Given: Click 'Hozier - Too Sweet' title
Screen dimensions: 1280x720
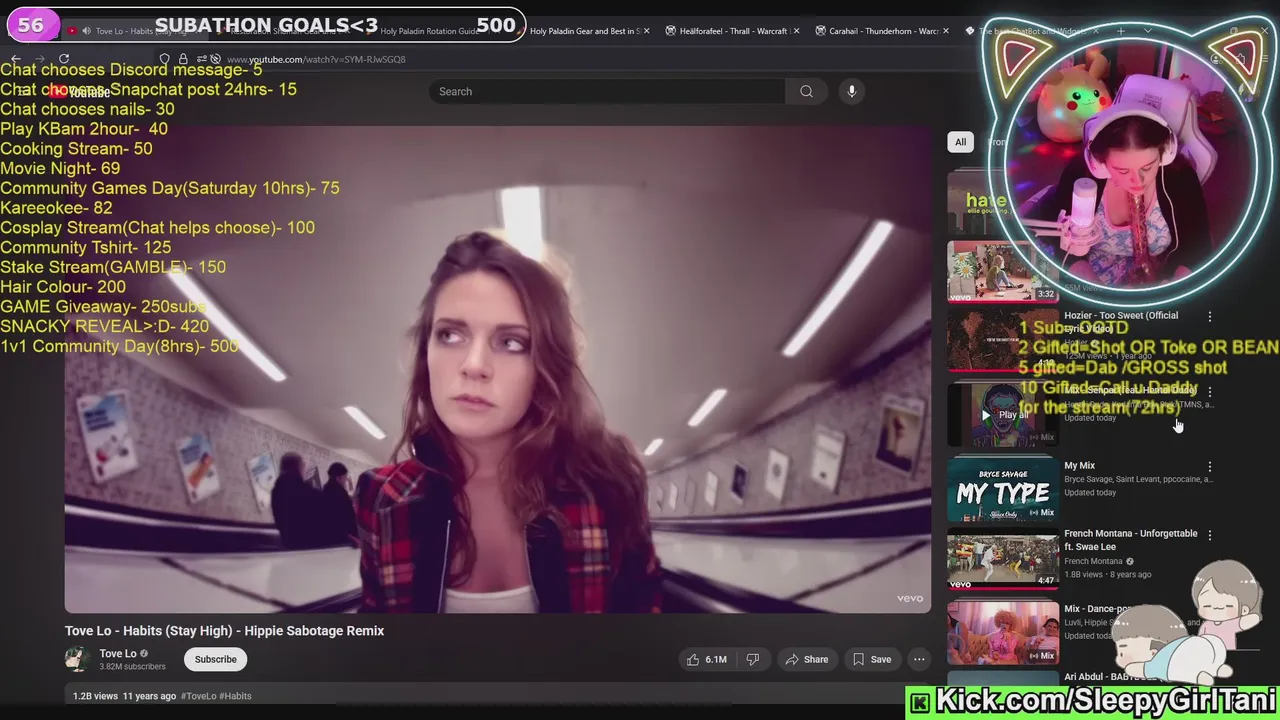Looking at the screenshot, I should 1121,321.
